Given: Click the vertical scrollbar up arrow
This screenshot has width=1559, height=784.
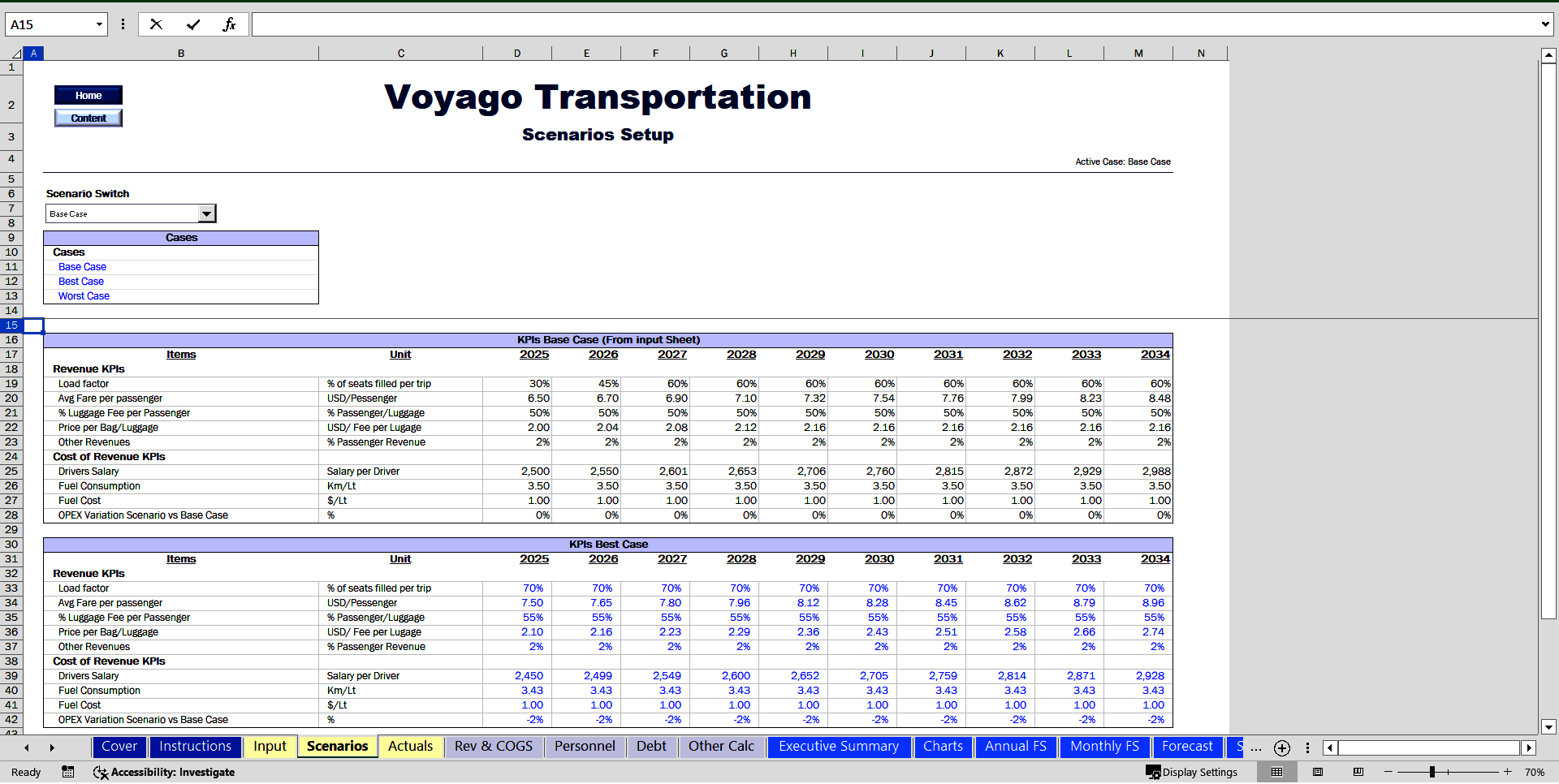Looking at the screenshot, I should (1548, 55).
